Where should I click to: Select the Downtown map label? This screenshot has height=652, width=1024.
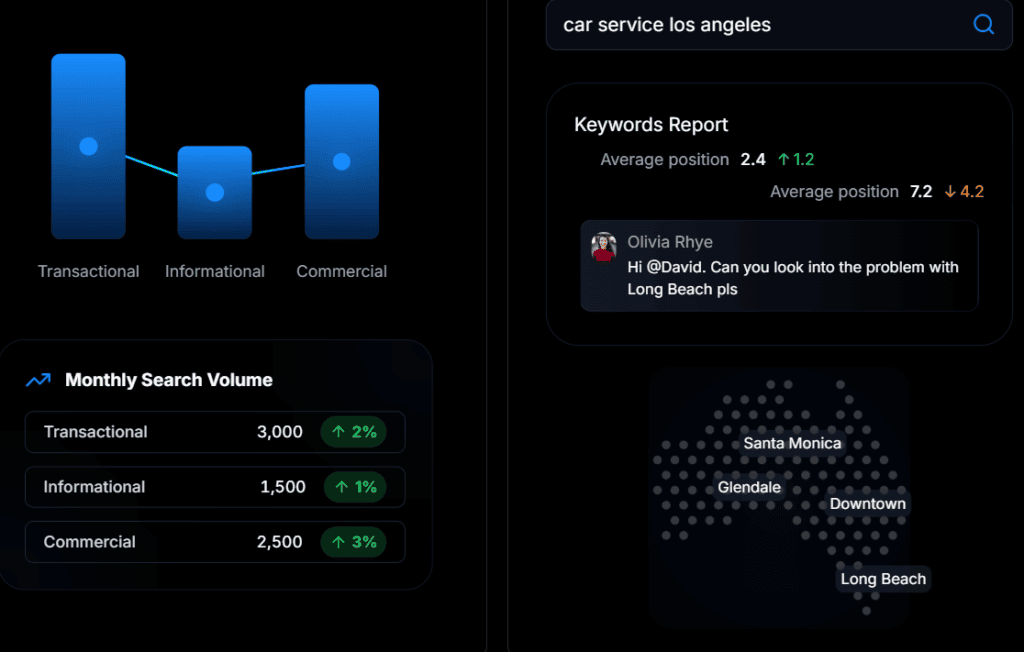click(867, 504)
